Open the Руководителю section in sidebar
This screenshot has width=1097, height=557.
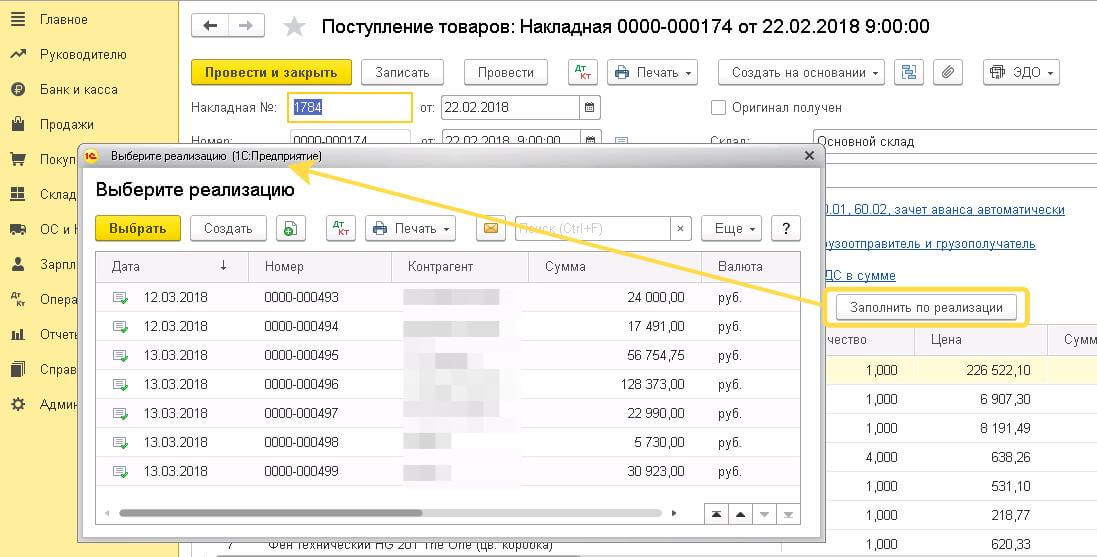pyautogui.click(x=83, y=54)
